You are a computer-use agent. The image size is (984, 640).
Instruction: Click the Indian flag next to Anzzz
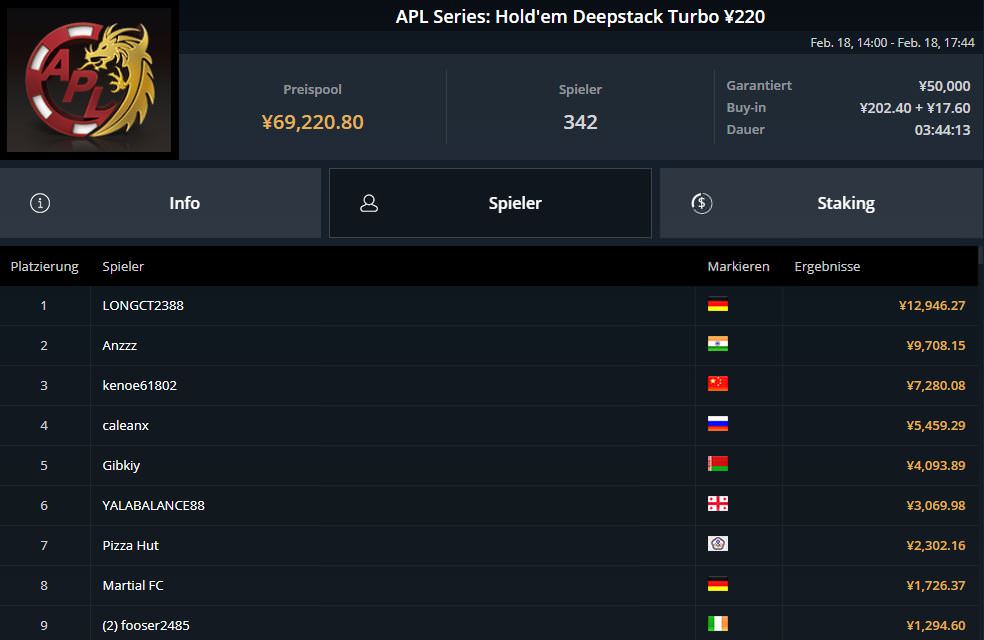(717, 345)
